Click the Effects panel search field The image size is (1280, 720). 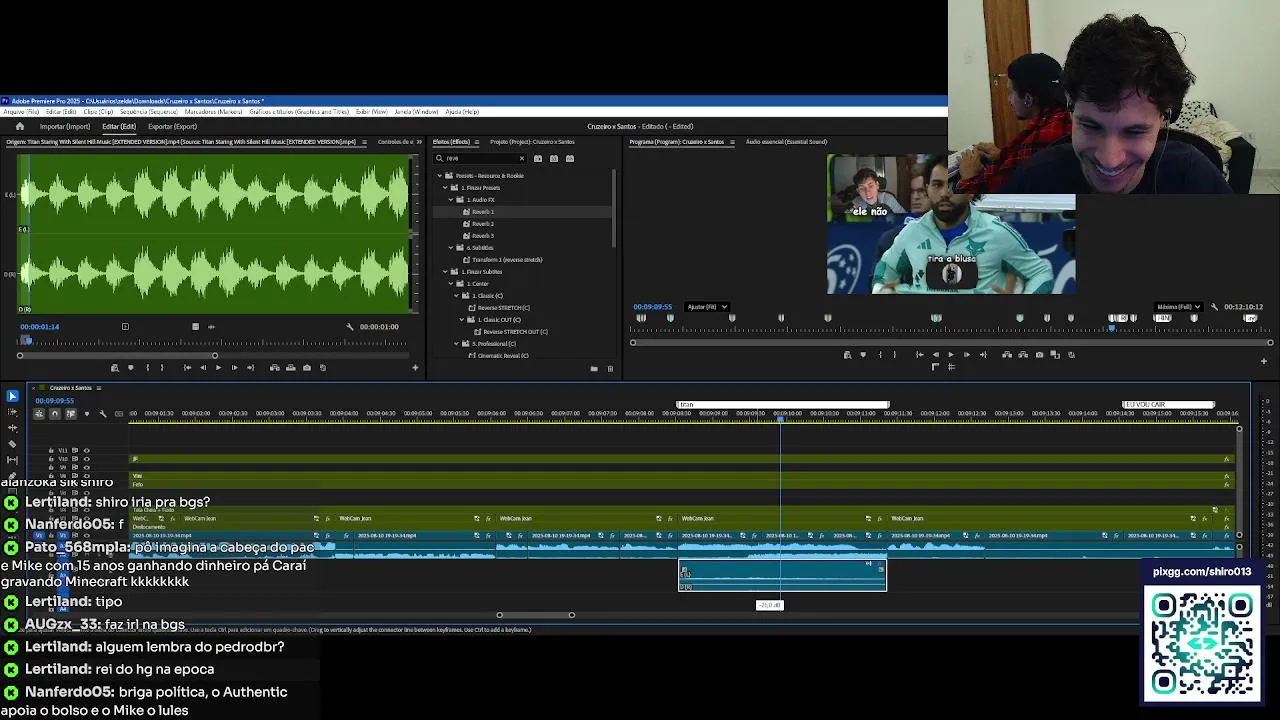click(x=480, y=158)
